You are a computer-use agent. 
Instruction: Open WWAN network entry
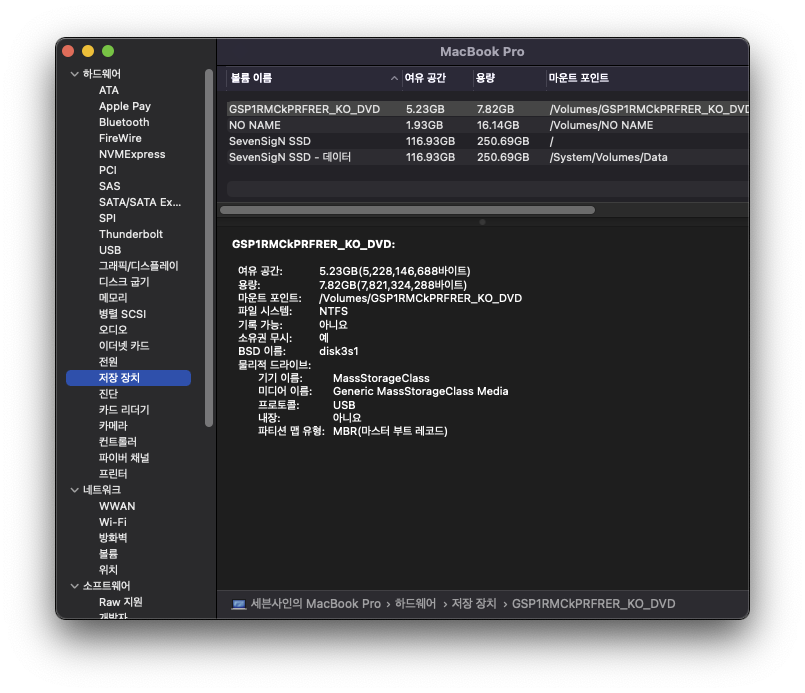[x=117, y=506]
